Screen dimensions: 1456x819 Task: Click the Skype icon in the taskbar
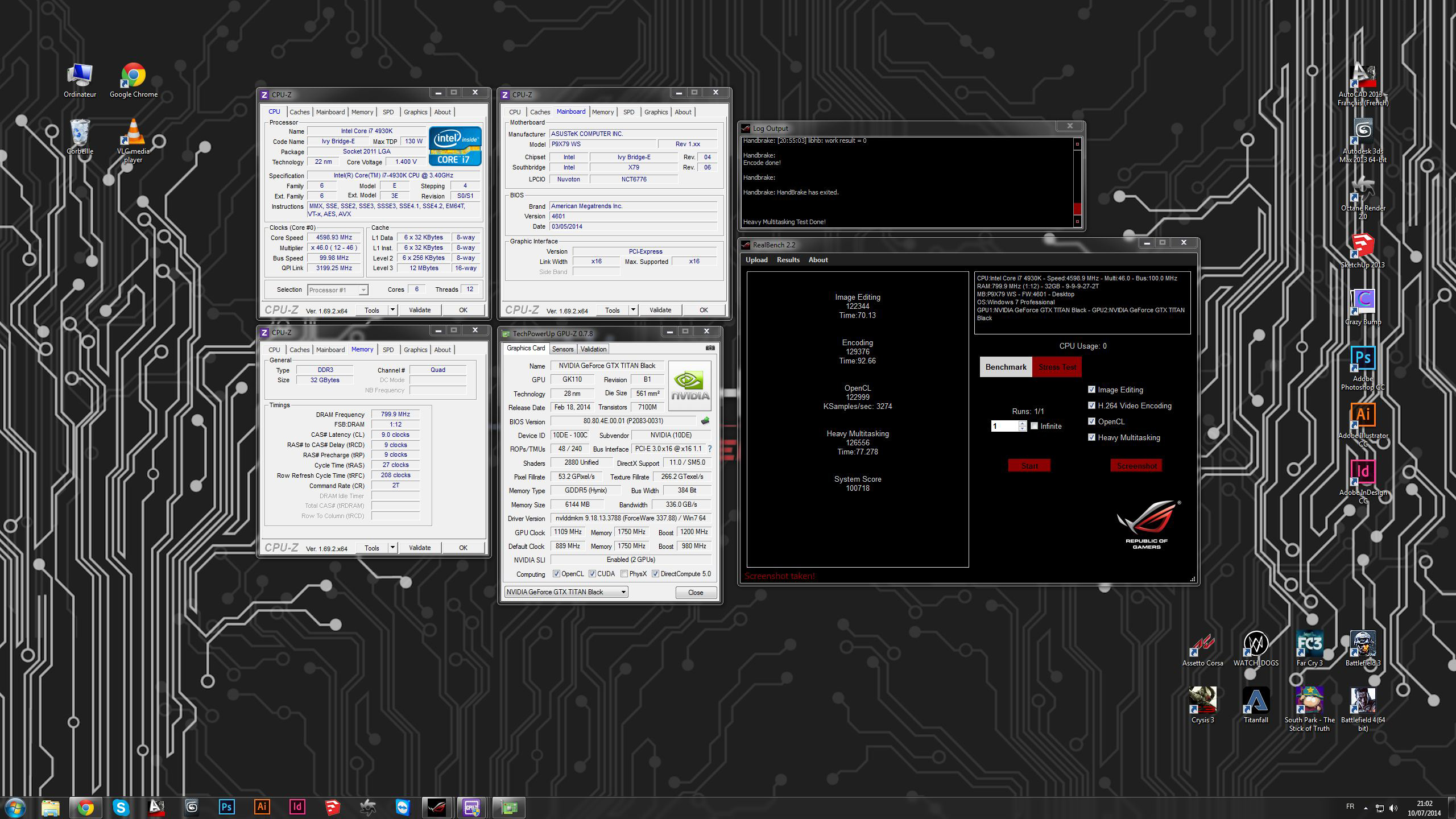tap(121, 807)
